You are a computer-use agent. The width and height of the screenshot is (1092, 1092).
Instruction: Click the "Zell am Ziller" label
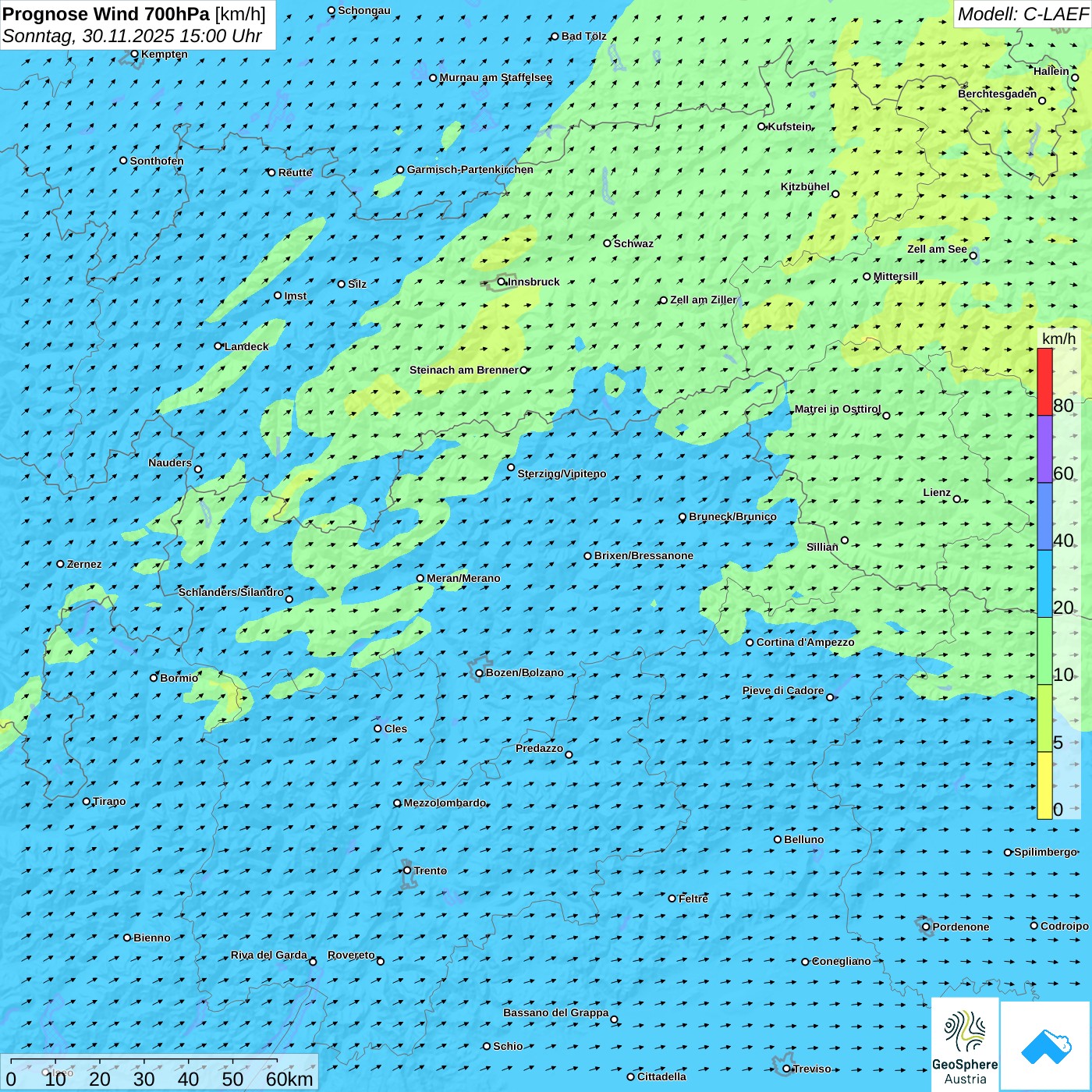pos(704,300)
